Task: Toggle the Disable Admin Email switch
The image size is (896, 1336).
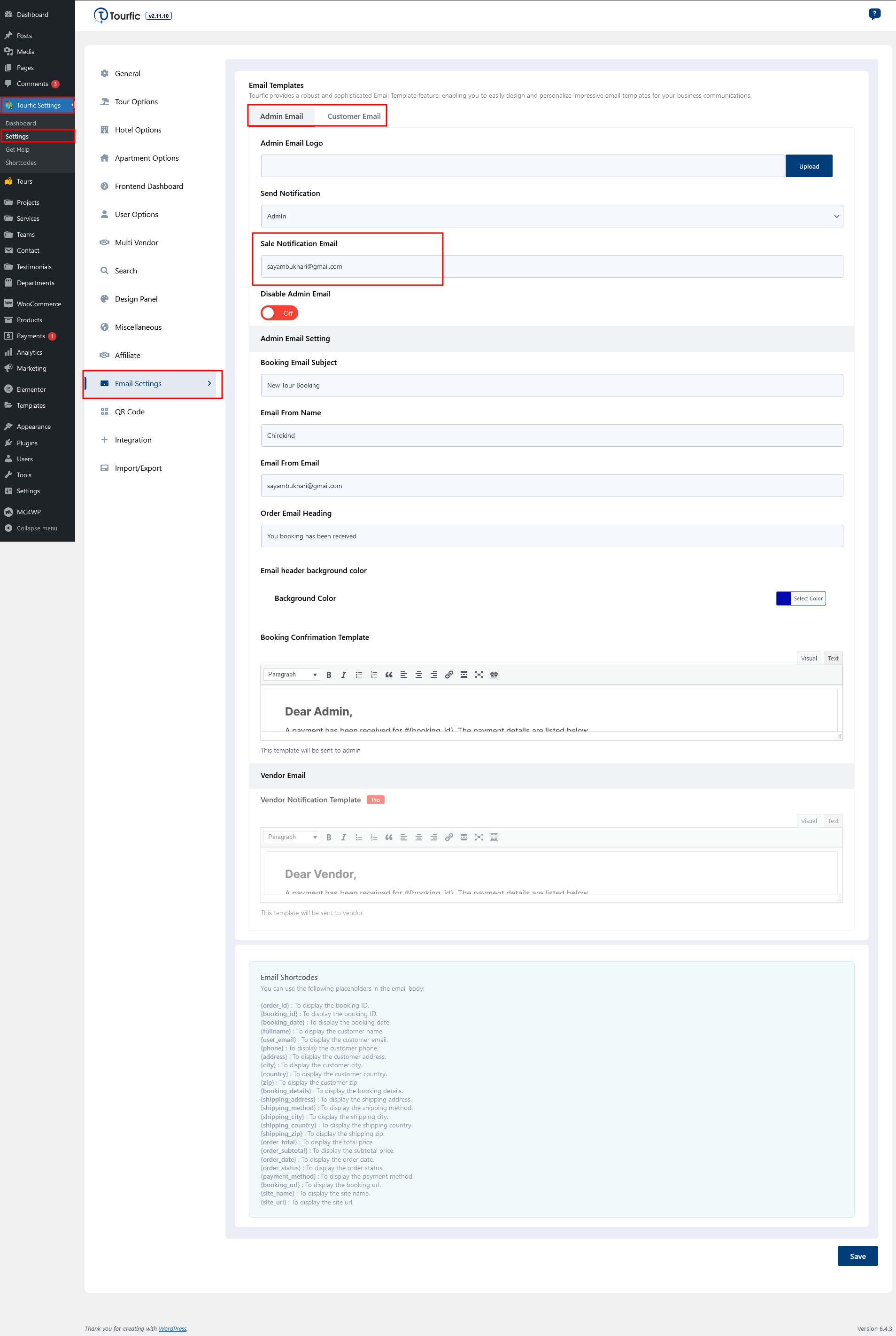Action: 279,313
